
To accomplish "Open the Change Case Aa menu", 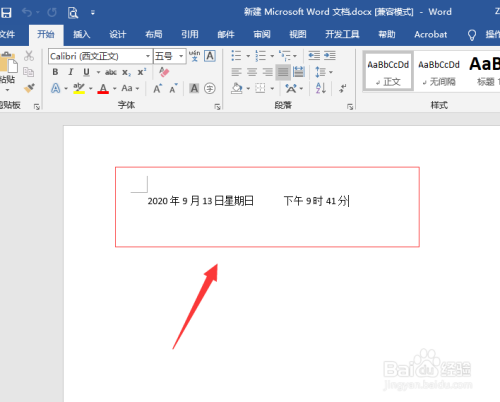I will click(130, 88).
